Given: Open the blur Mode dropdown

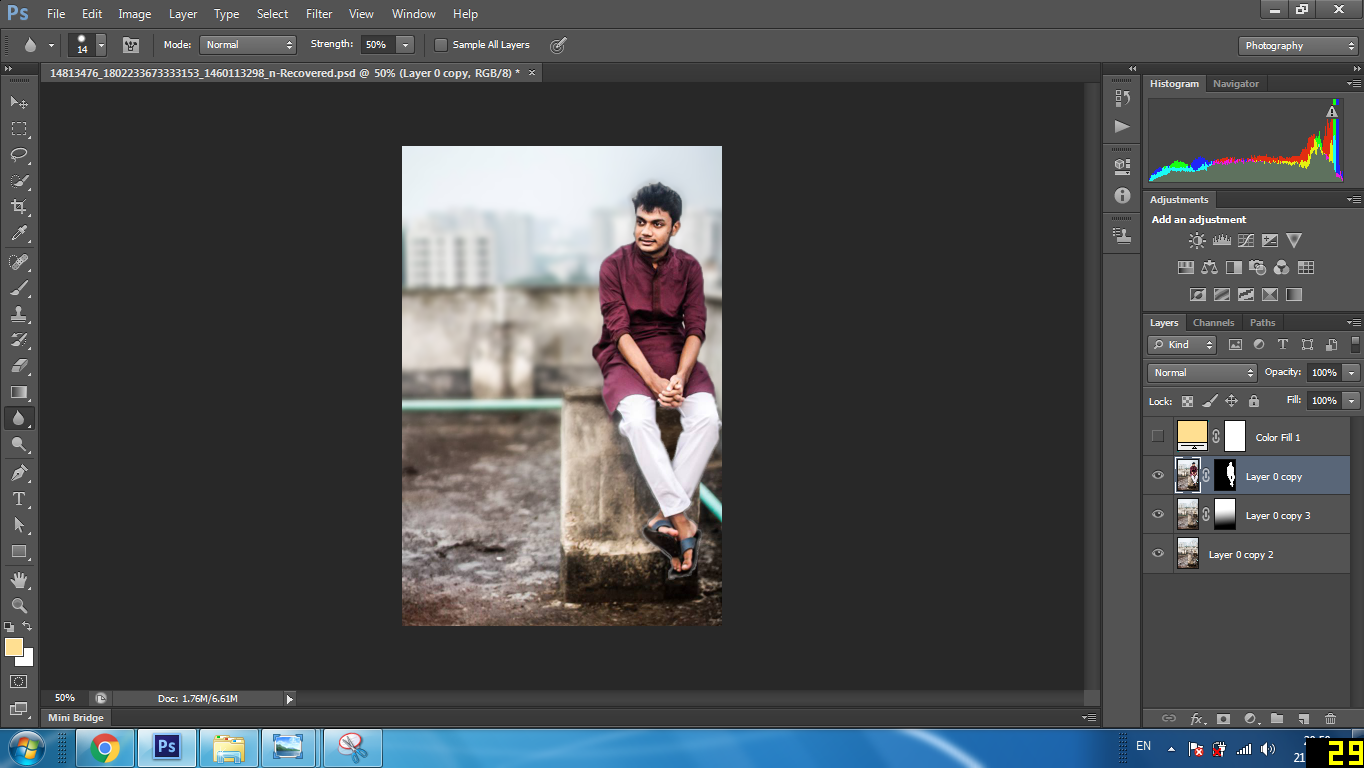Looking at the screenshot, I should point(248,45).
